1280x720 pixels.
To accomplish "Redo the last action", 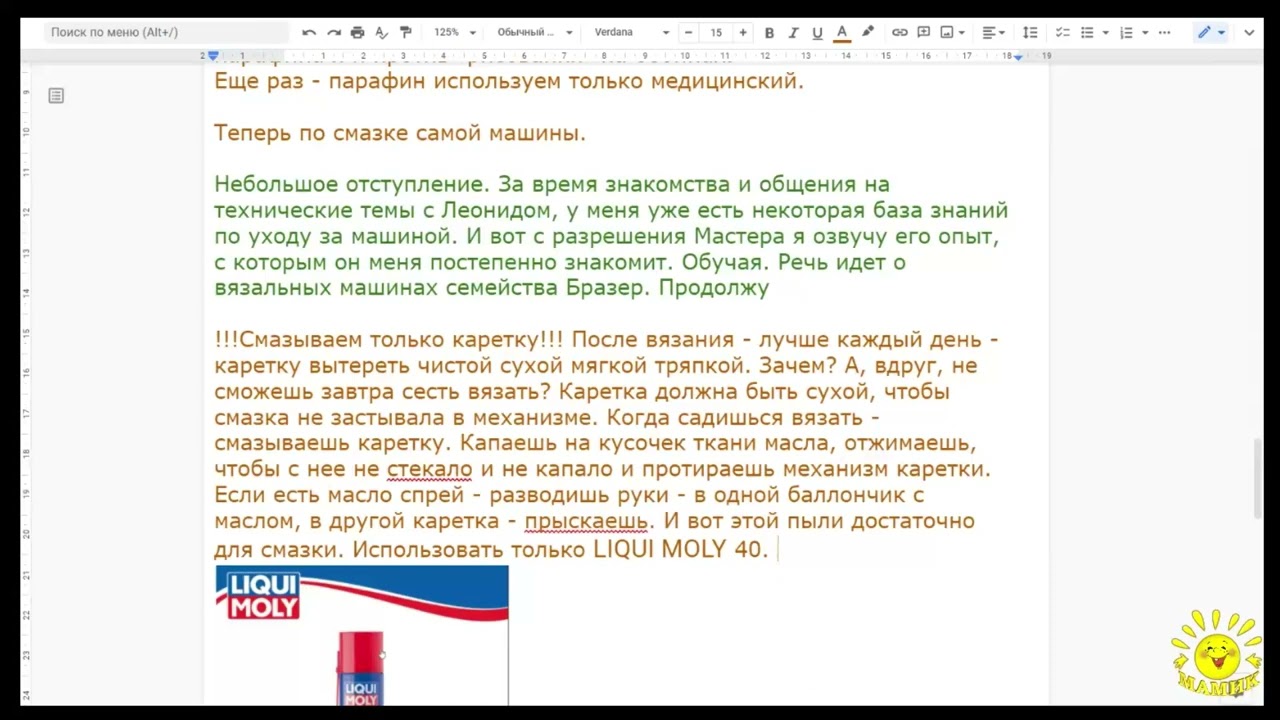I will click(x=333, y=32).
